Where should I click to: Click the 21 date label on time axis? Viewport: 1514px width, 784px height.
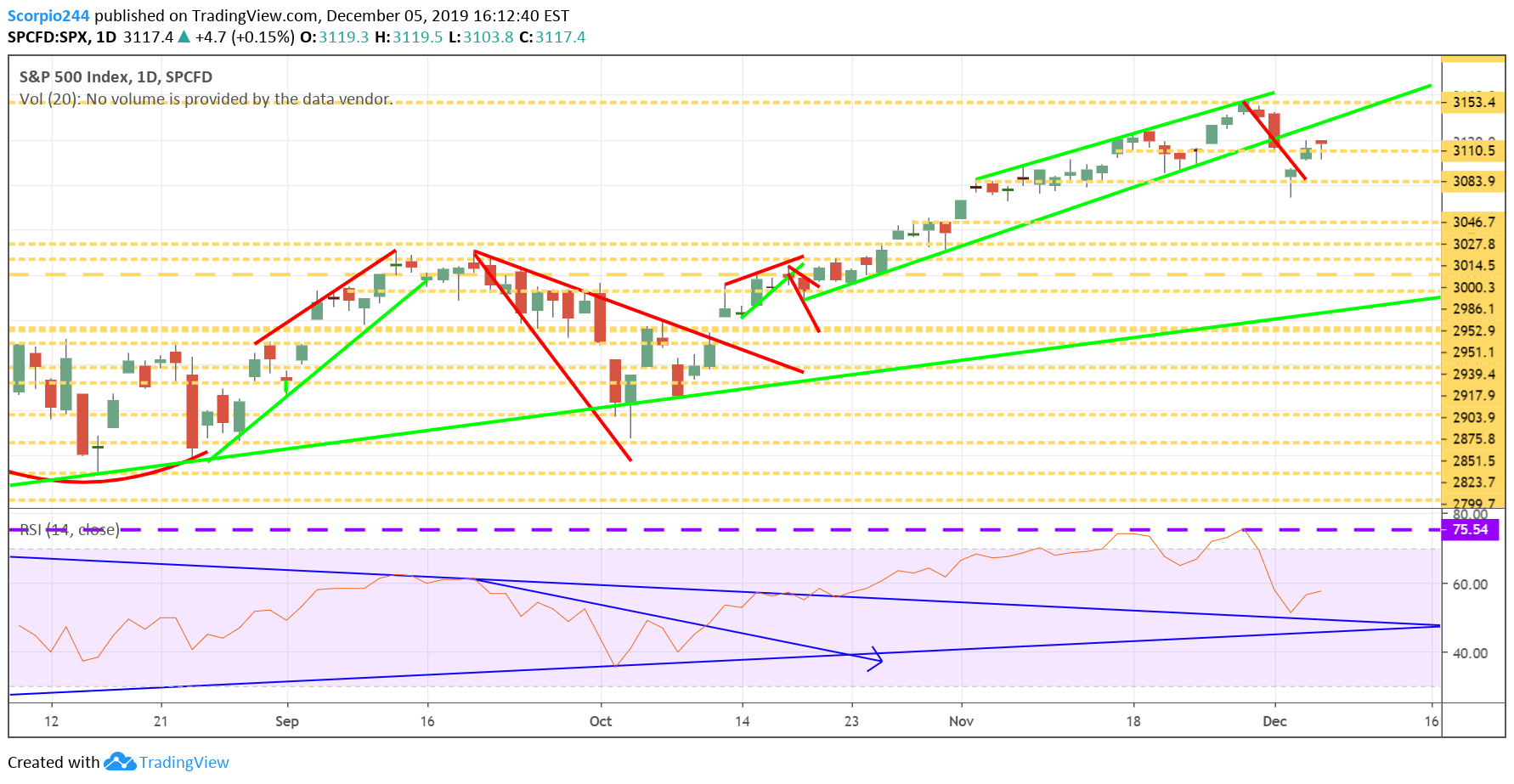[x=161, y=721]
